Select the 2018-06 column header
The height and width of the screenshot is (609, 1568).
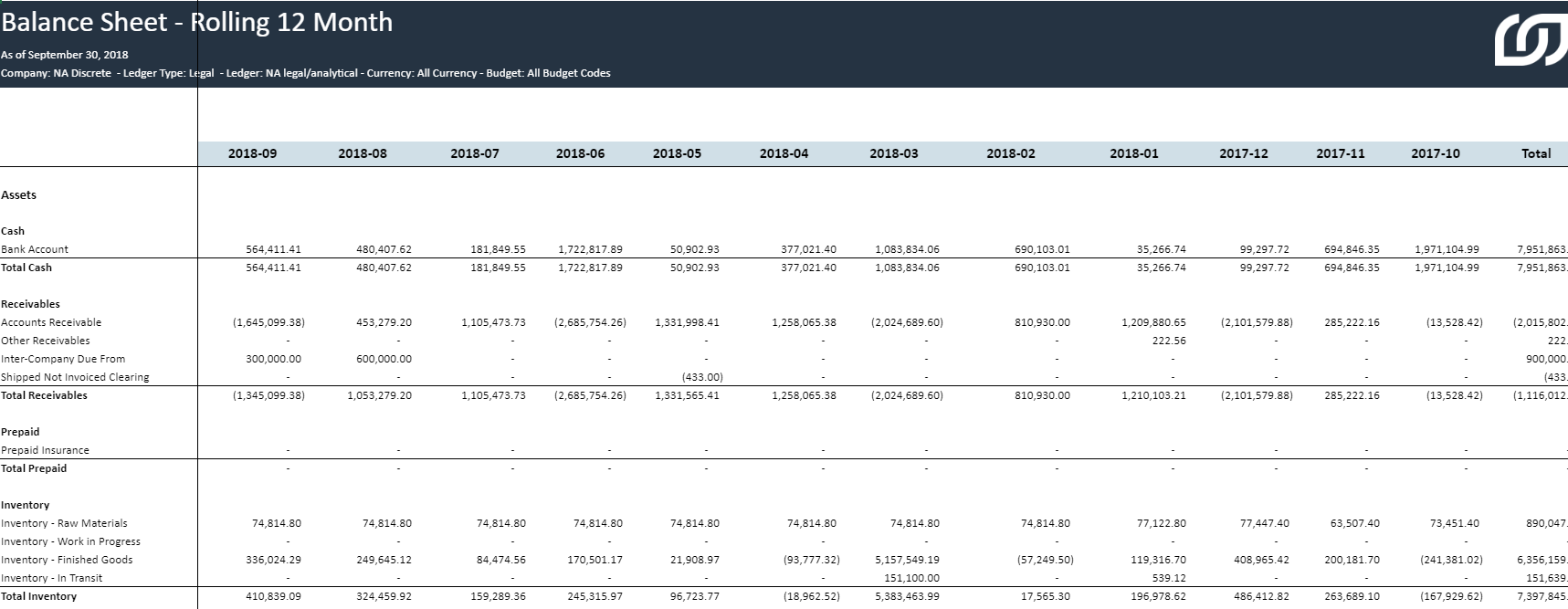580,153
